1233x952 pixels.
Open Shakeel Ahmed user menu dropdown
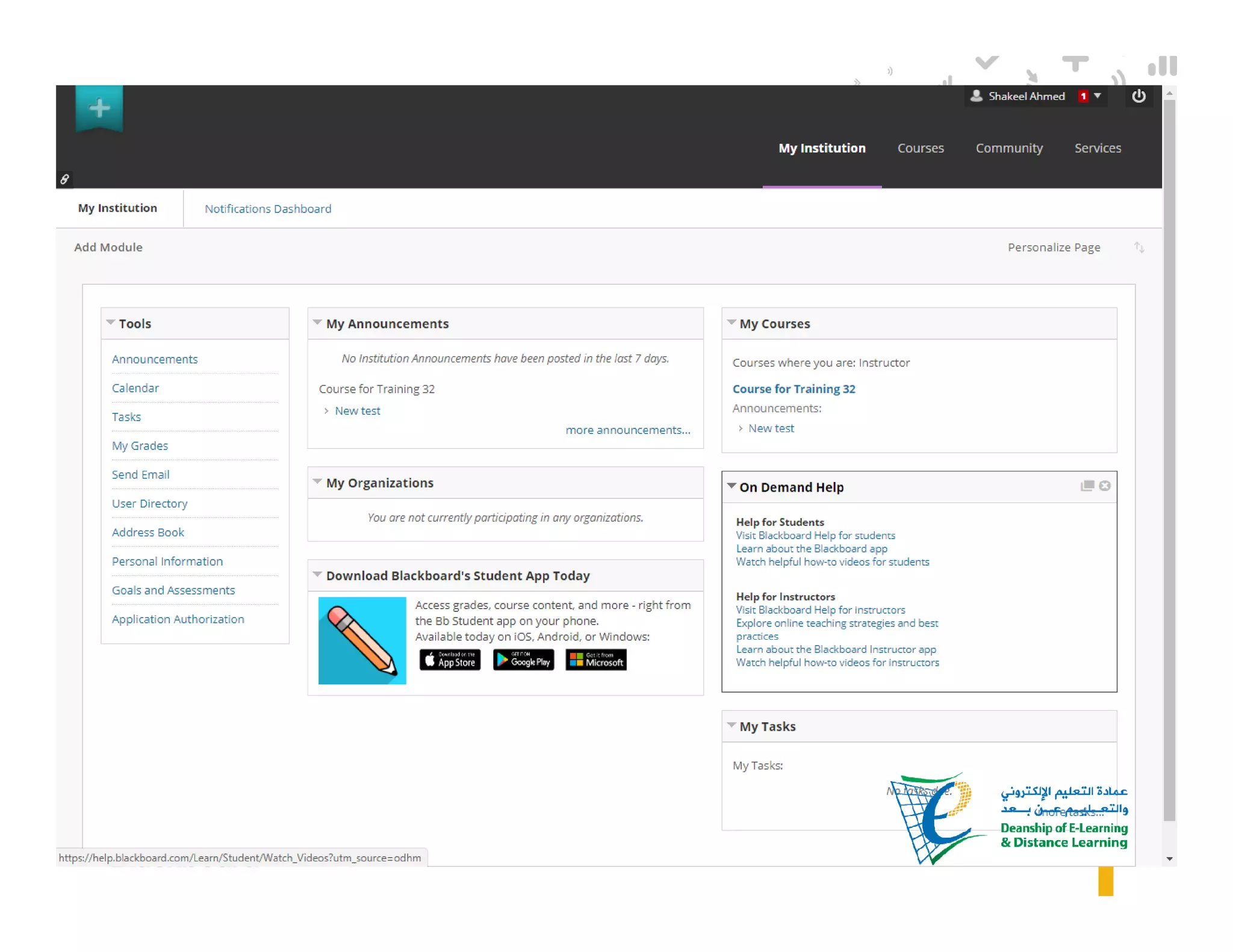coord(1098,96)
